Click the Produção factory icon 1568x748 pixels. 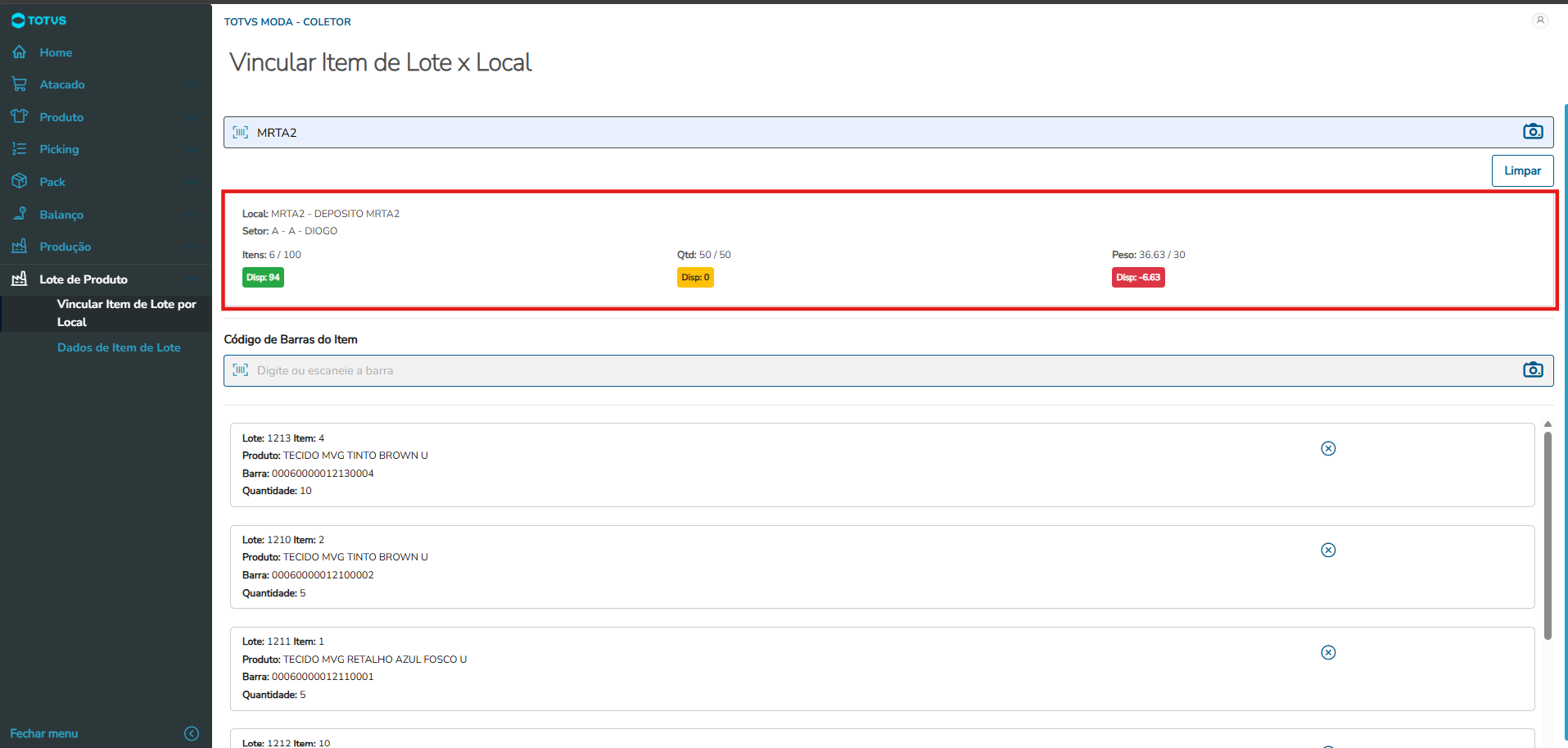(x=20, y=247)
